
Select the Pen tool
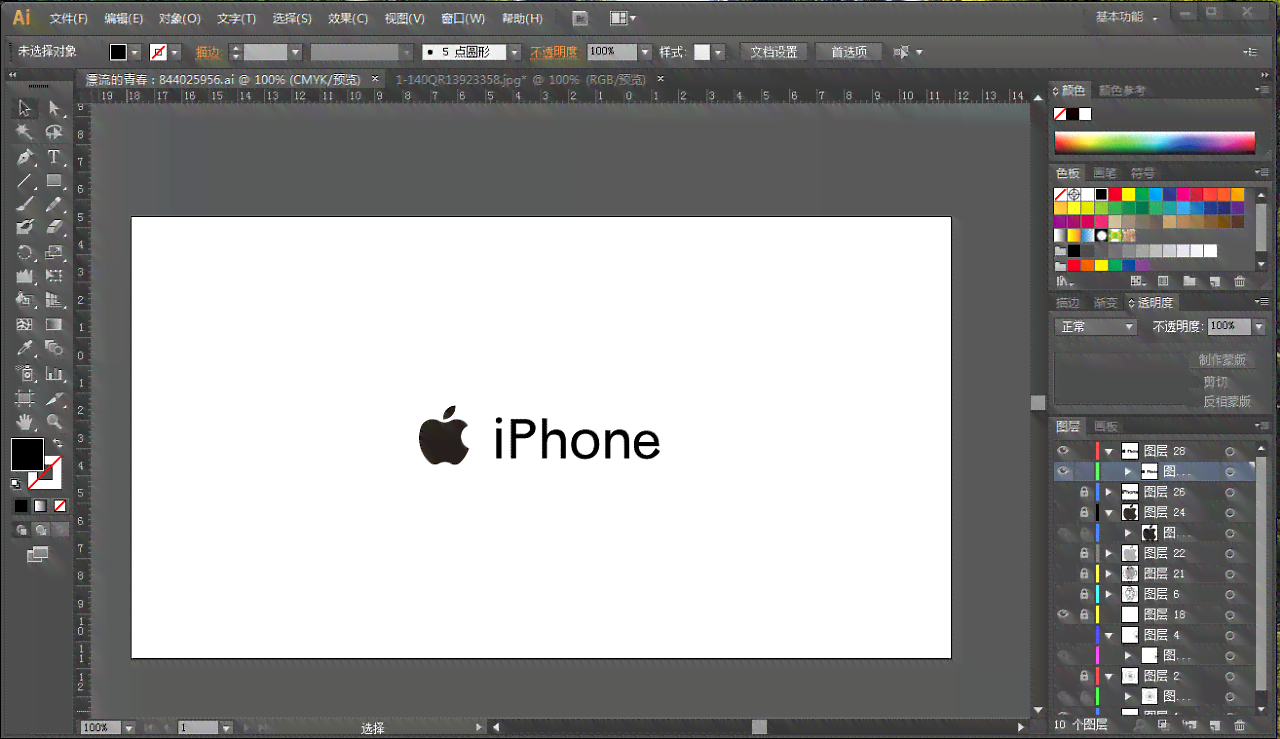coord(25,157)
